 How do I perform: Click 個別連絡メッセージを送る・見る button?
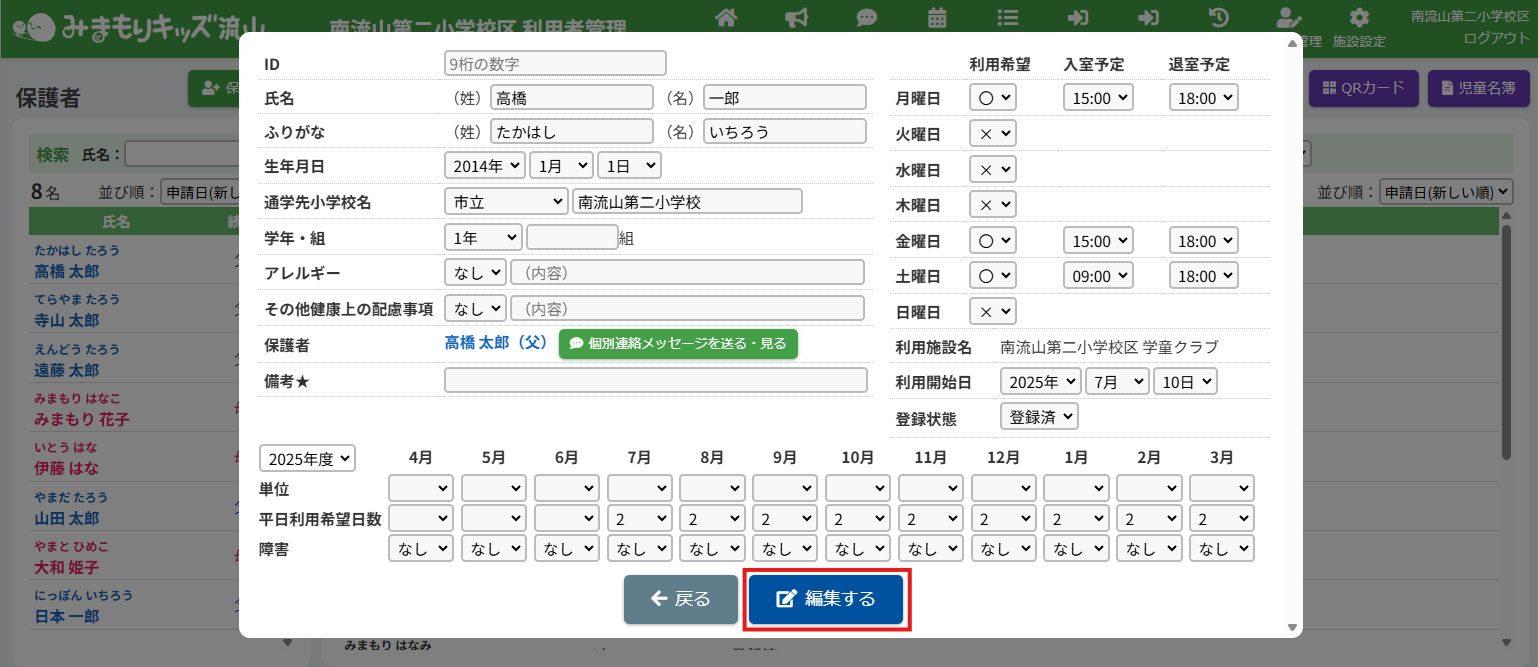(x=678, y=344)
